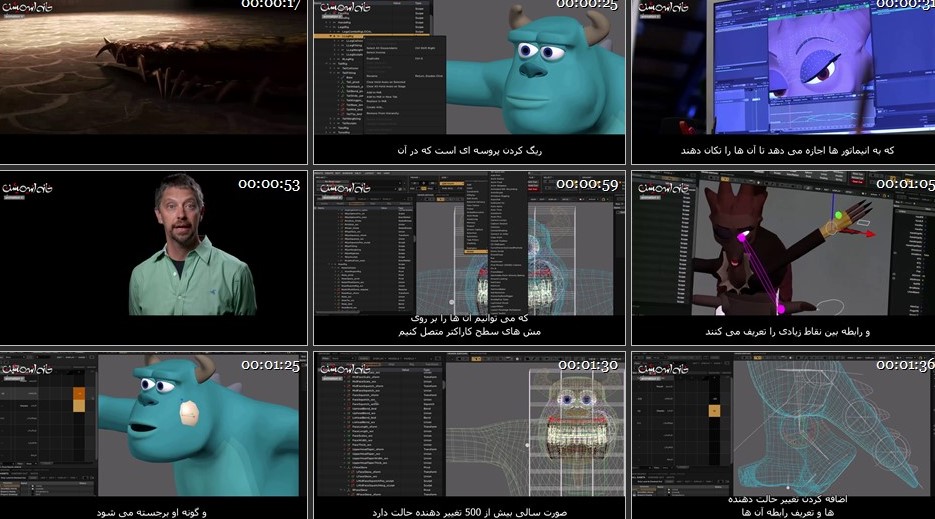Open the thumbnail timestamped 00:00:17
The width and height of the screenshot is (935, 519).
[153, 82]
